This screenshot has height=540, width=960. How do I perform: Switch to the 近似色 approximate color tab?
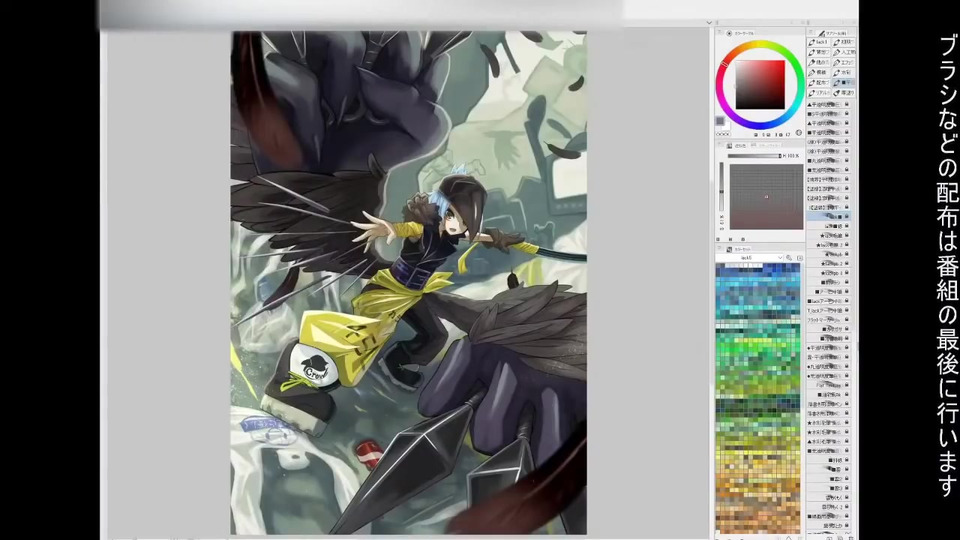pos(738,146)
